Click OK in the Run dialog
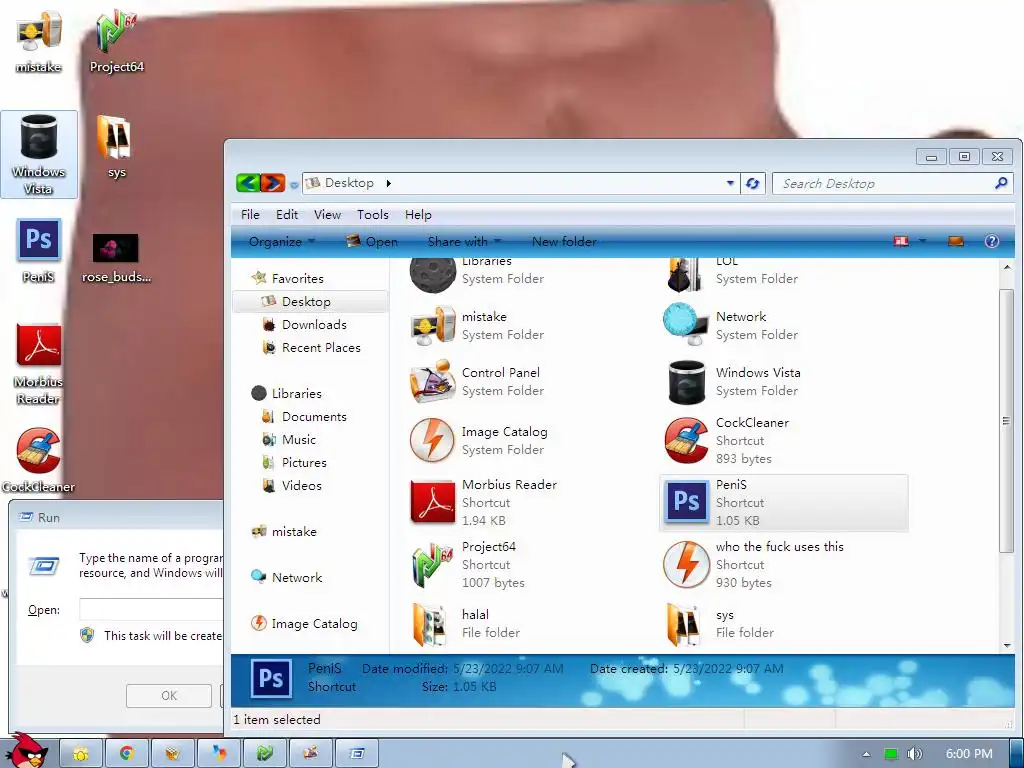 coord(168,696)
